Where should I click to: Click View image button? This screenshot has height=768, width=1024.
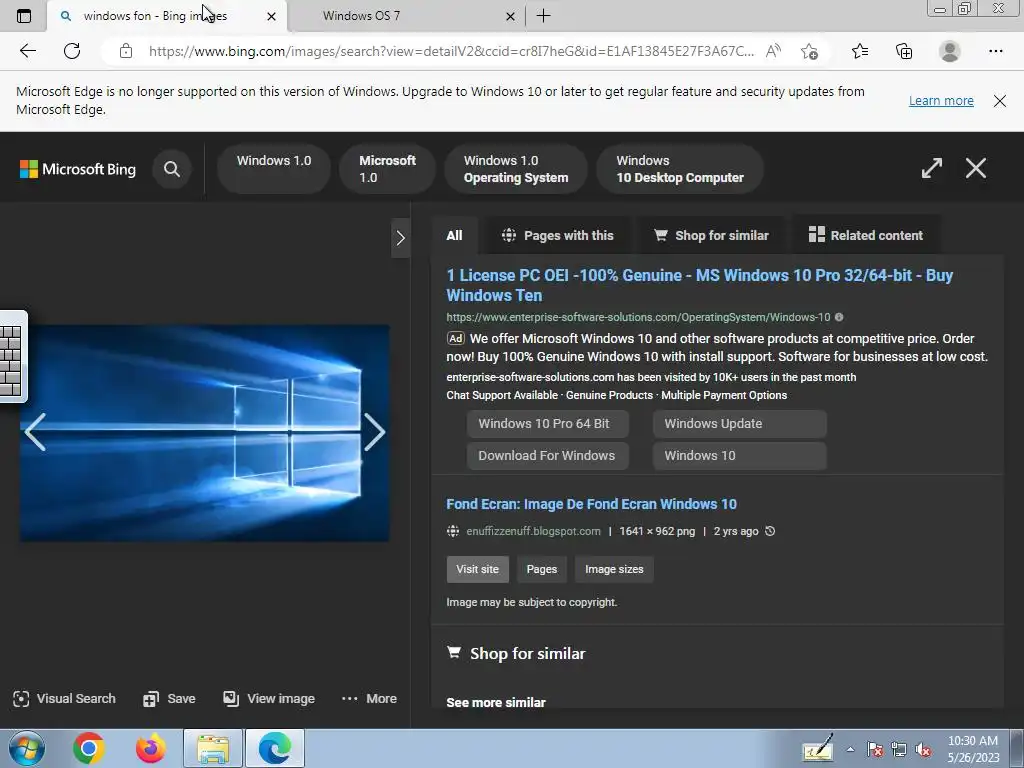(268, 699)
